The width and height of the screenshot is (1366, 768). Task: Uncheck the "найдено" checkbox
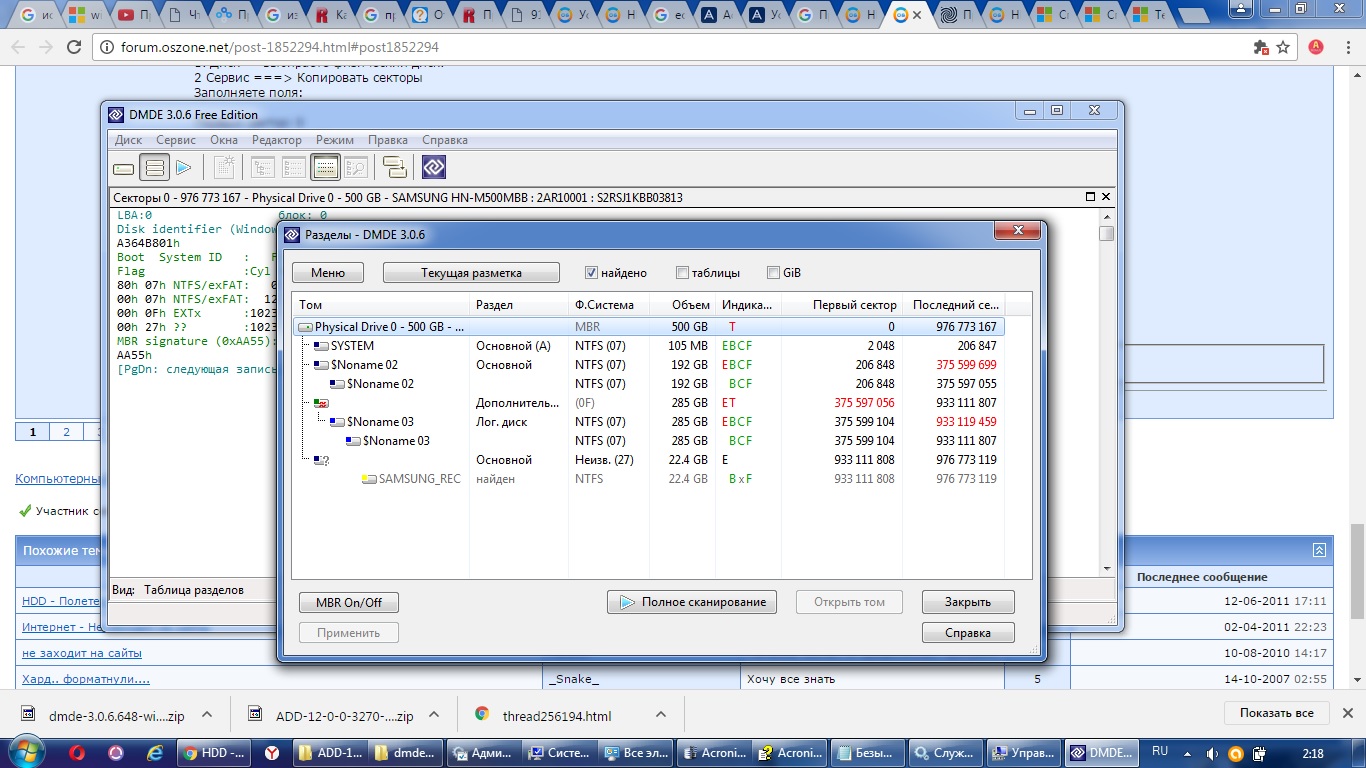pos(591,273)
